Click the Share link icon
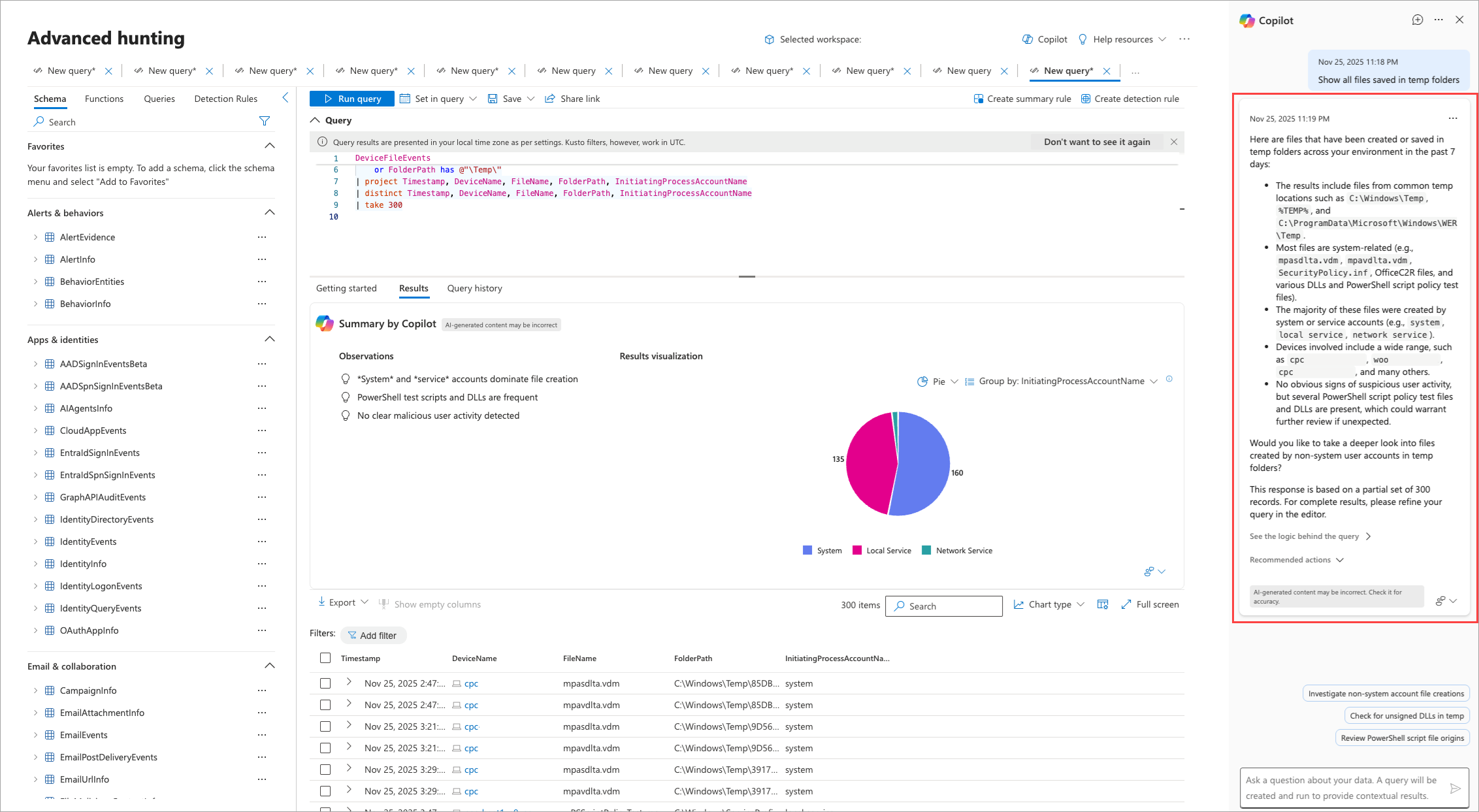 pyautogui.click(x=550, y=99)
